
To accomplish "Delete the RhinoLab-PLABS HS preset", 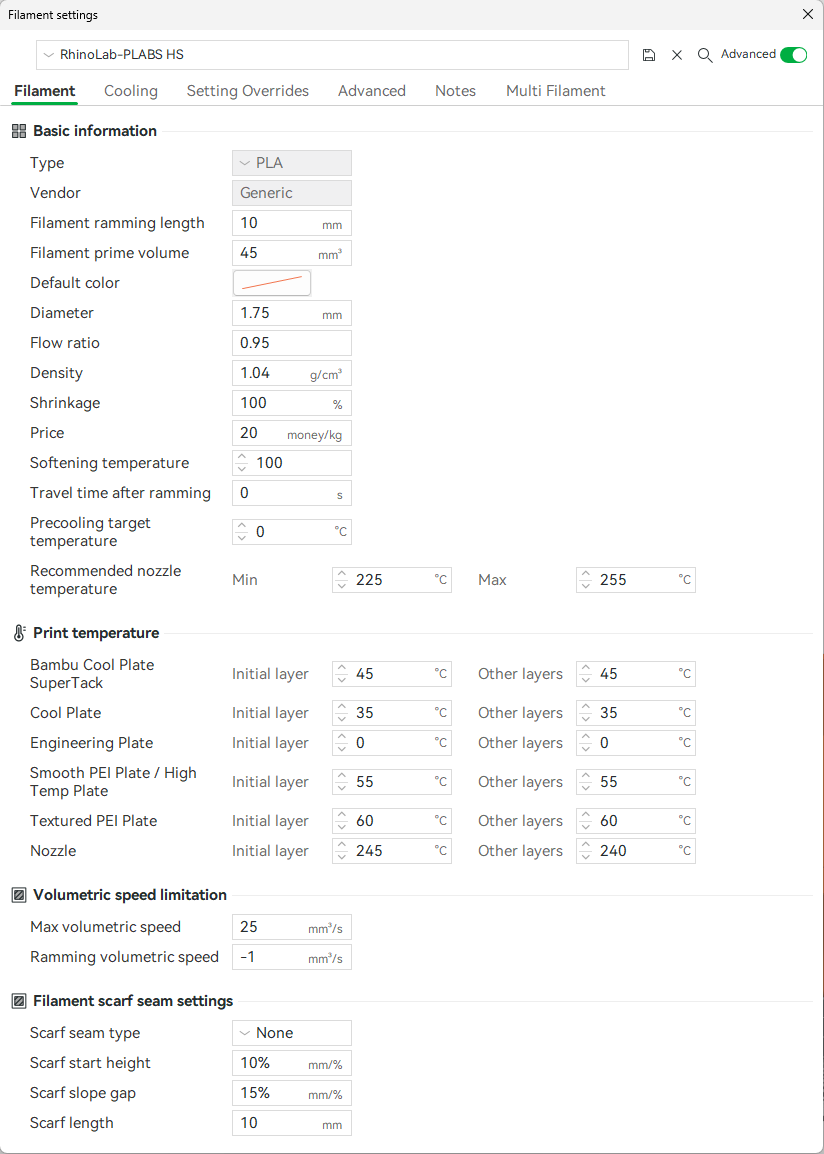I will [677, 55].
